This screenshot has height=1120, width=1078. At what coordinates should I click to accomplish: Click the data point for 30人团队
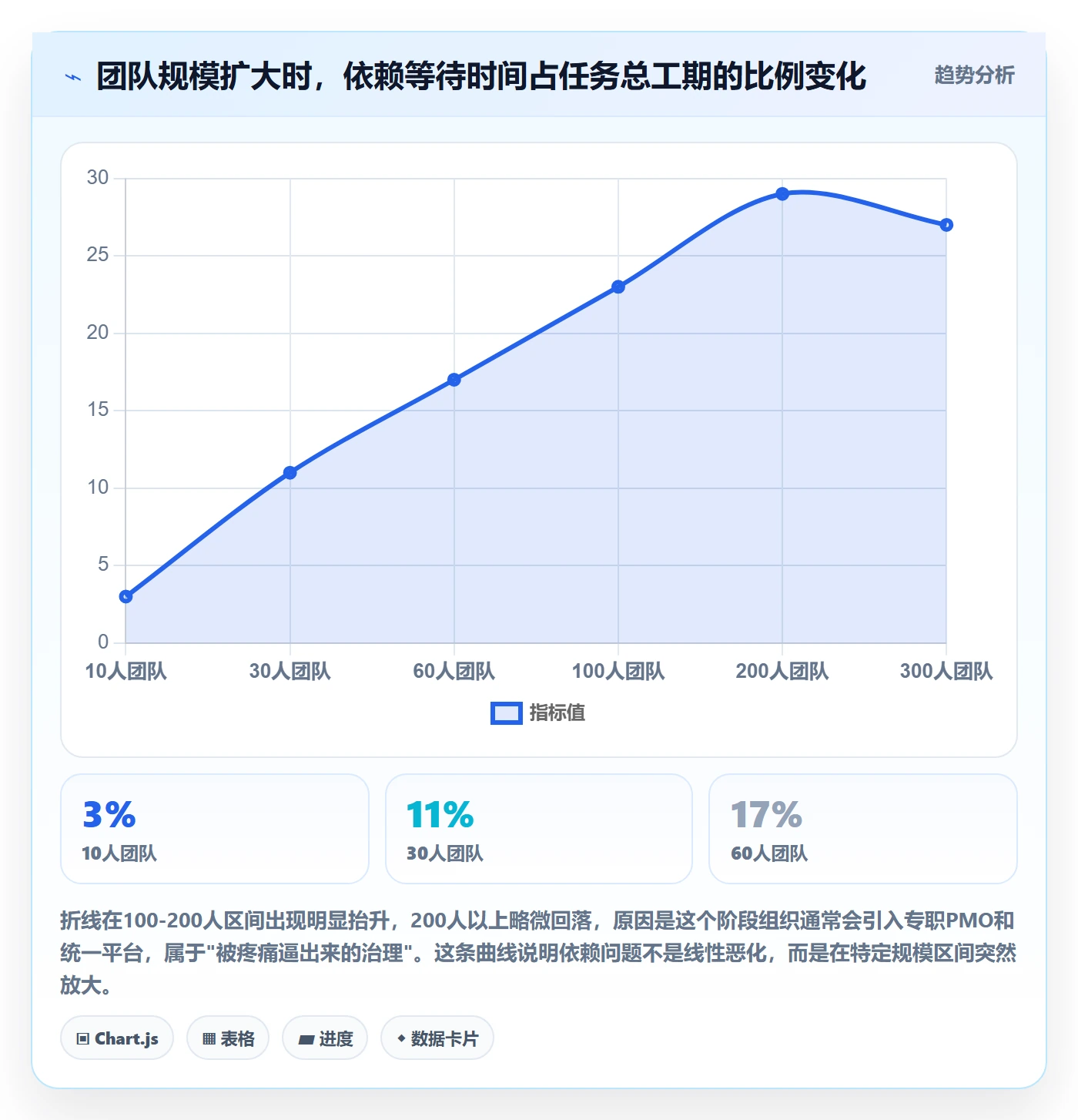pyautogui.click(x=290, y=472)
